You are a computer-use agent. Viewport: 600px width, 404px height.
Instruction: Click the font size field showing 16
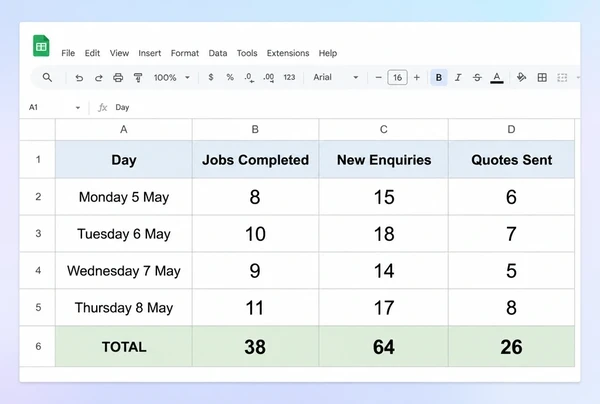click(x=398, y=78)
